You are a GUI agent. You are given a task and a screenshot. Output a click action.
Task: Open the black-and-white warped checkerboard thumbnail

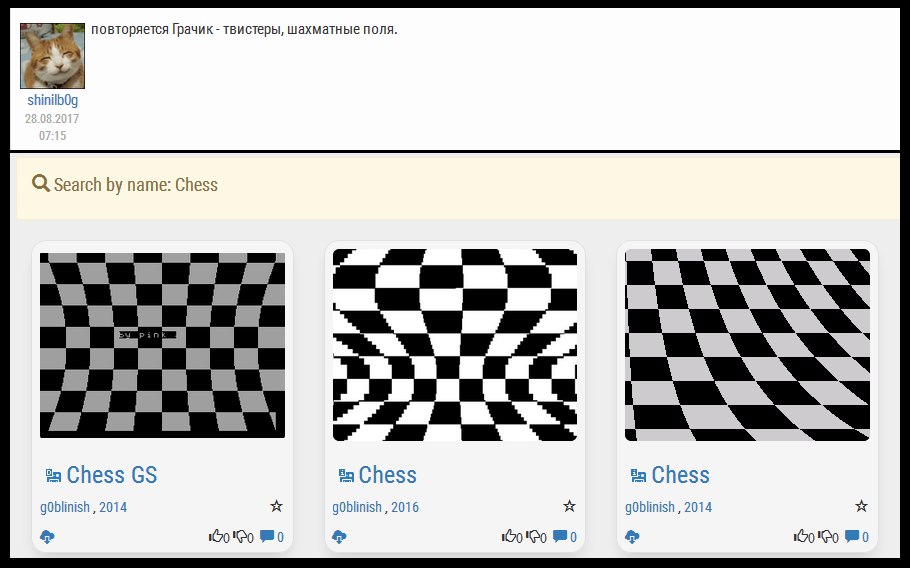click(x=455, y=345)
